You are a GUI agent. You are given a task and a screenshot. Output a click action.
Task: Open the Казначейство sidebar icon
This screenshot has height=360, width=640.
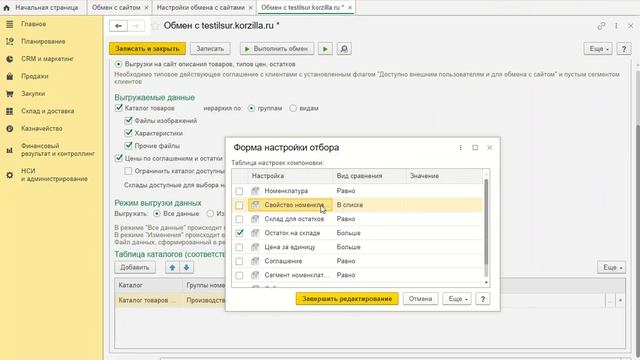(x=10, y=129)
